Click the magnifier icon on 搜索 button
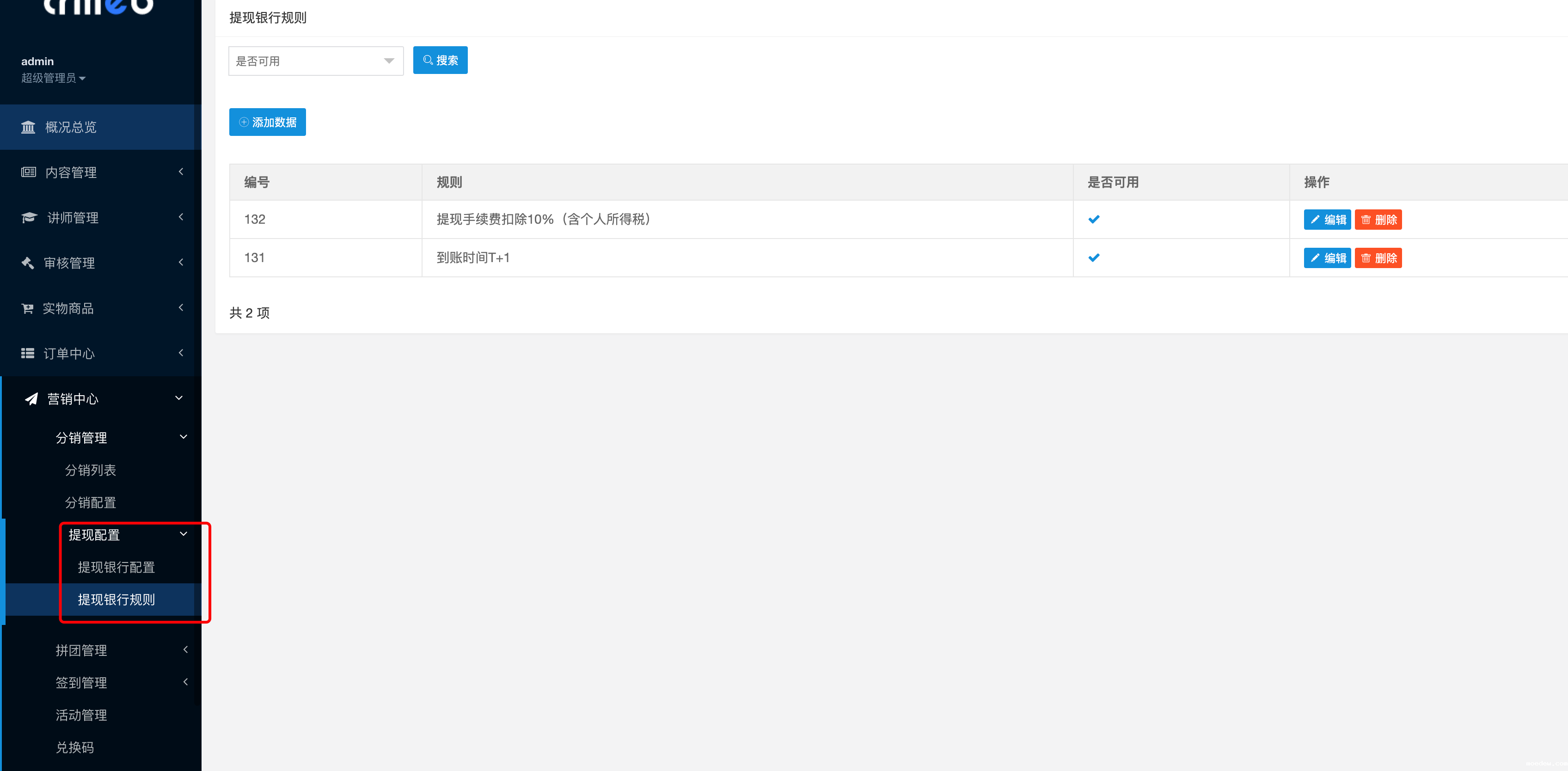Screen dimensions: 1568x771 coord(428,60)
